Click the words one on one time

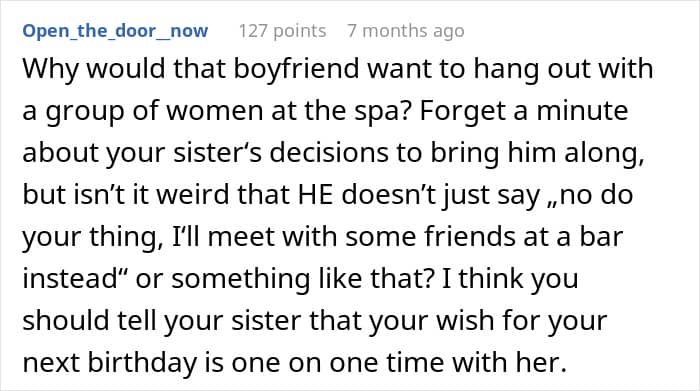(338, 363)
